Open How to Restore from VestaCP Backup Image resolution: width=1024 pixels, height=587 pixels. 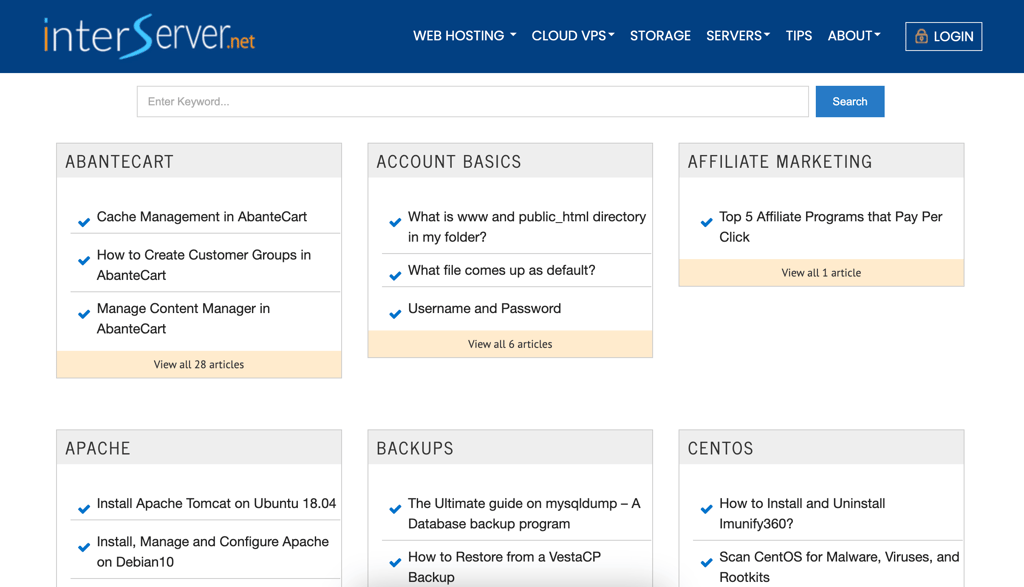click(504, 567)
